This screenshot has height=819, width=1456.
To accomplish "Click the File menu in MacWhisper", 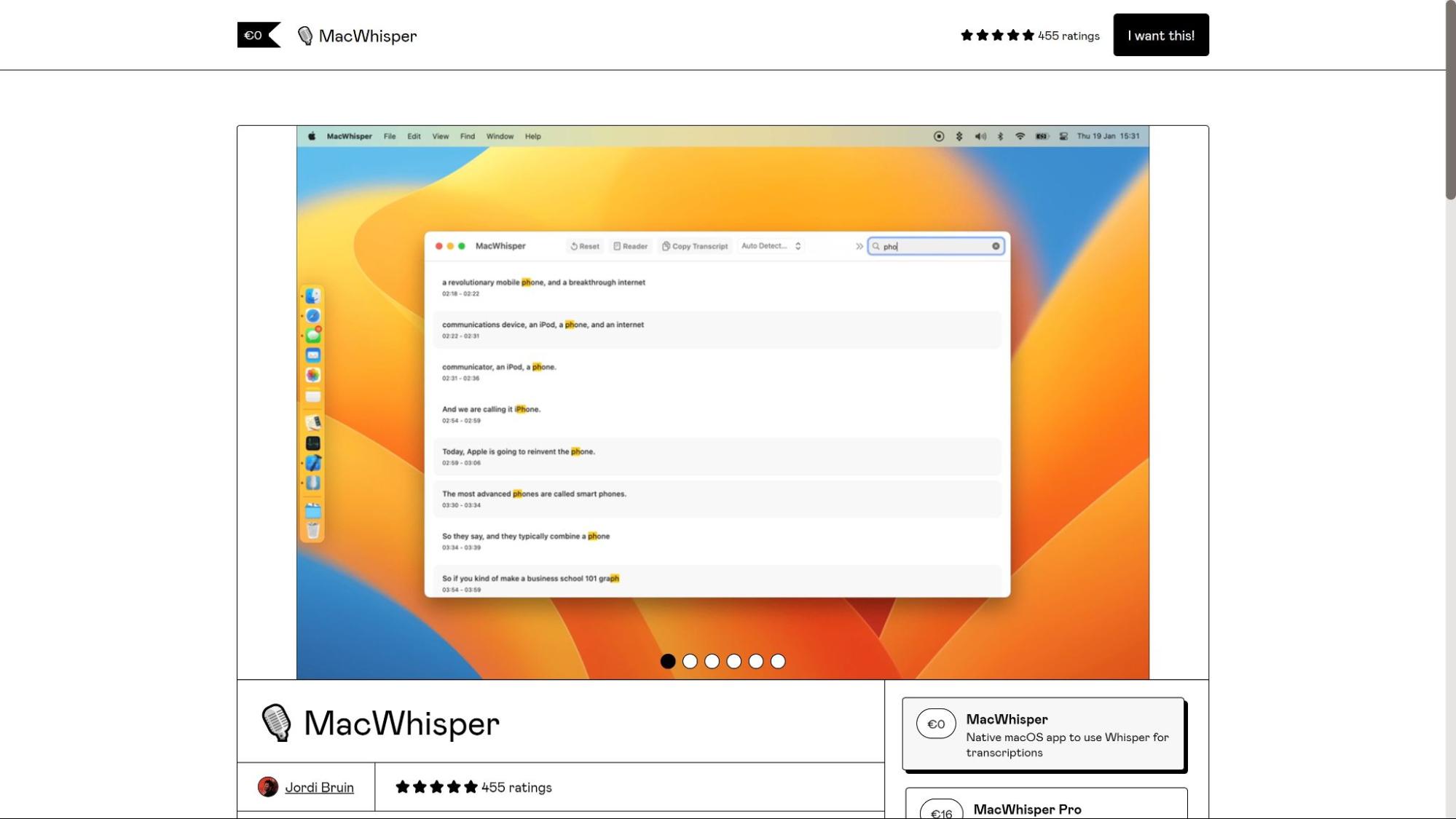I will click(388, 135).
